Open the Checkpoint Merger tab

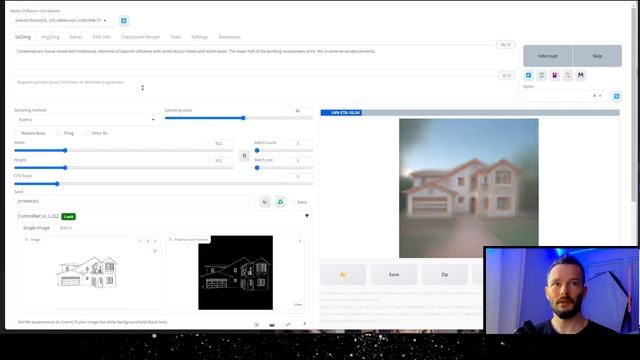(x=140, y=37)
